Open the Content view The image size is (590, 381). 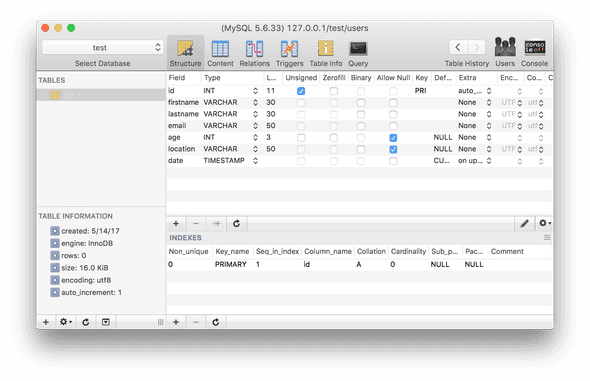220,53
